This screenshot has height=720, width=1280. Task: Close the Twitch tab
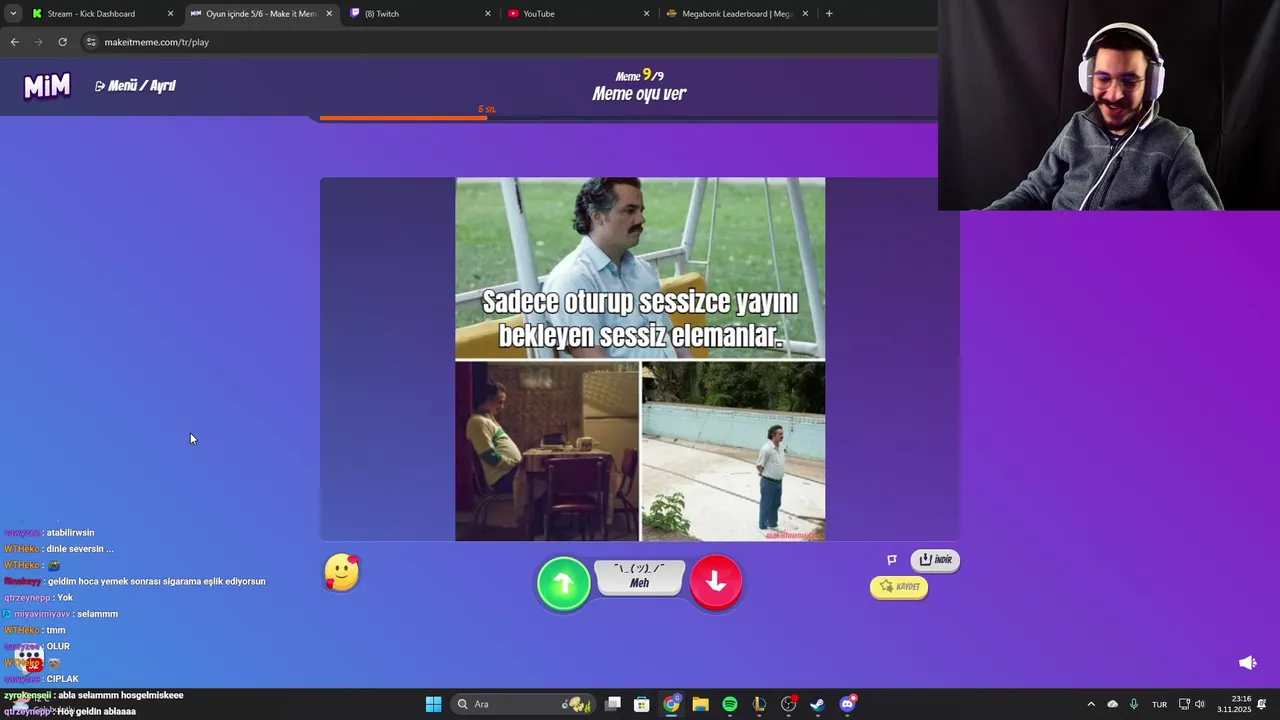point(488,14)
